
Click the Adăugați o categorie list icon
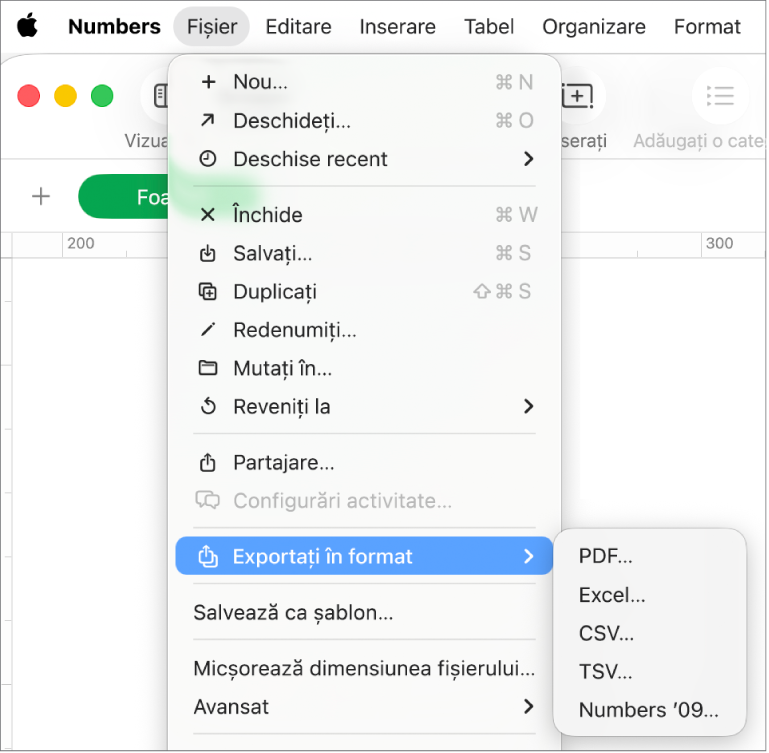[x=720, y=96]
